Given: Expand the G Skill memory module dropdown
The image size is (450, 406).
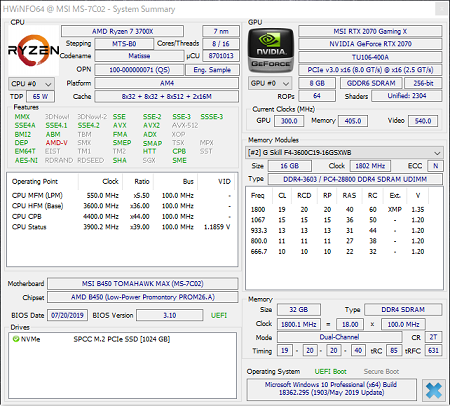Looking at the screenshot, I should click(344, 153).
